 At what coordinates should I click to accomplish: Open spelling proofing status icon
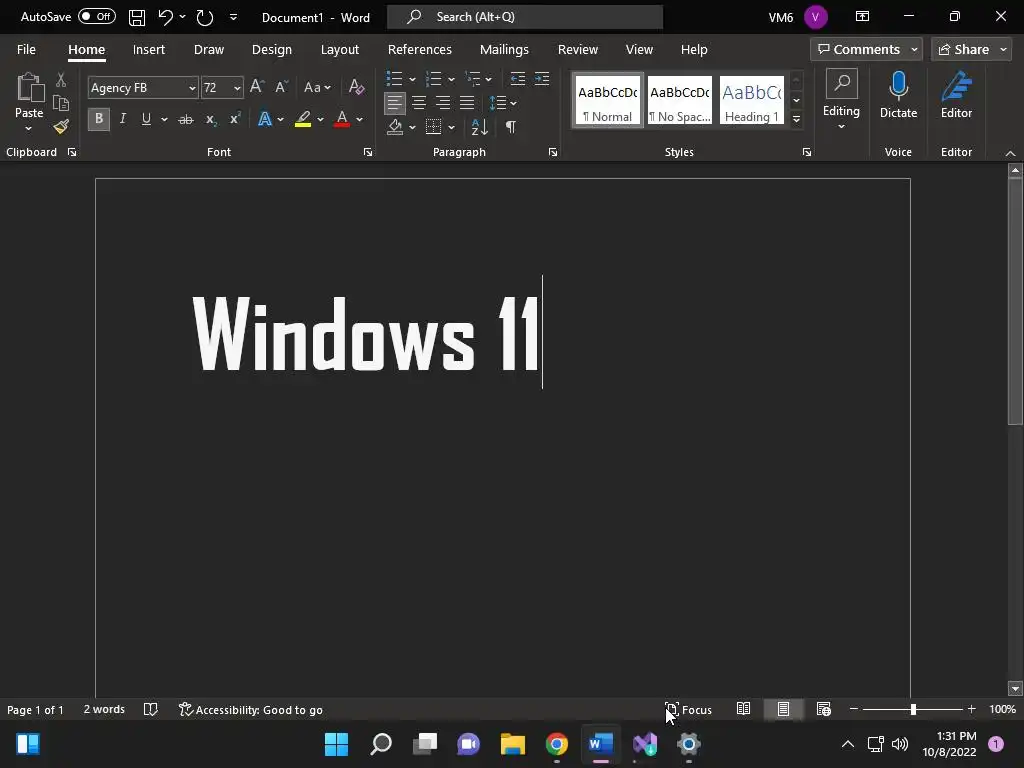(x=150, y=709)
